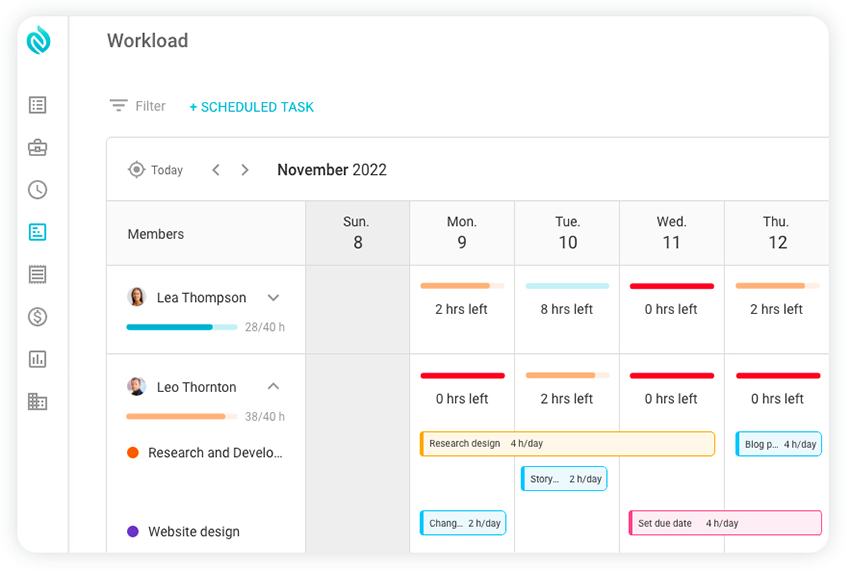Open the bar chart reports icon
The height and width of the screenshot is (570, 850).
[x=37, y=359]
